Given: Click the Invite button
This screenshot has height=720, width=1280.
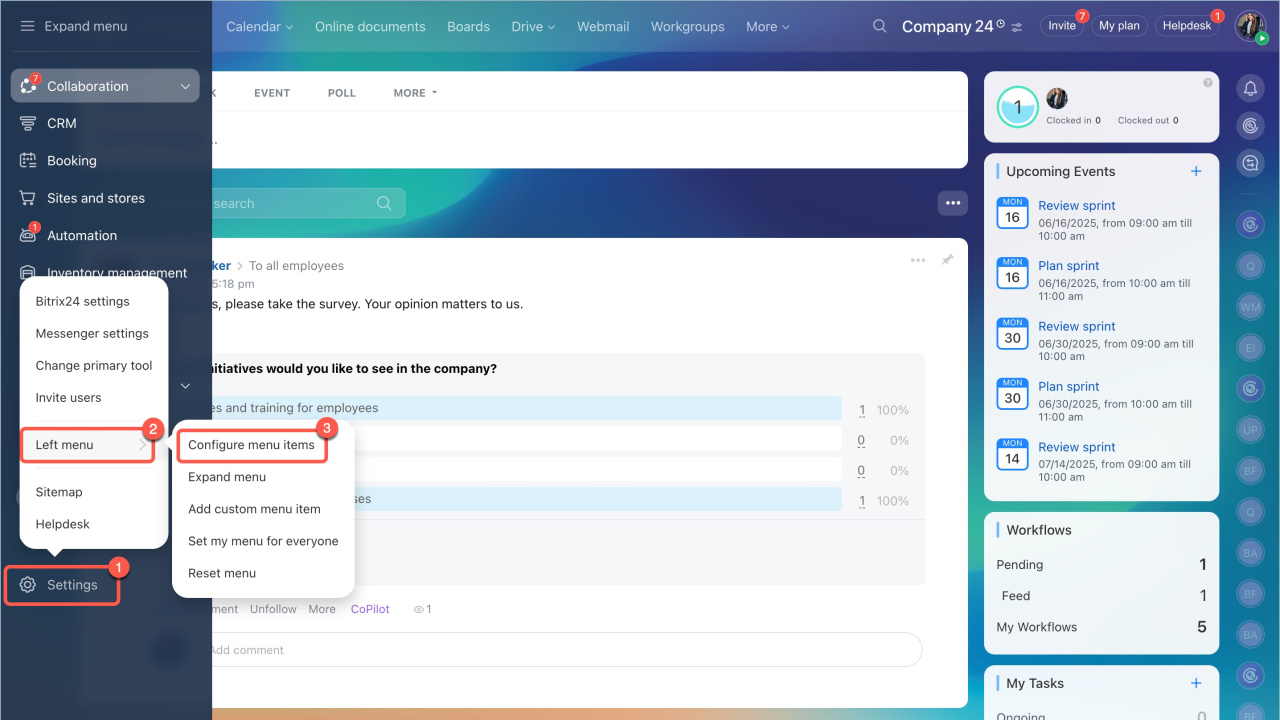Looking at the screenshot, I should coord(1061,26).
